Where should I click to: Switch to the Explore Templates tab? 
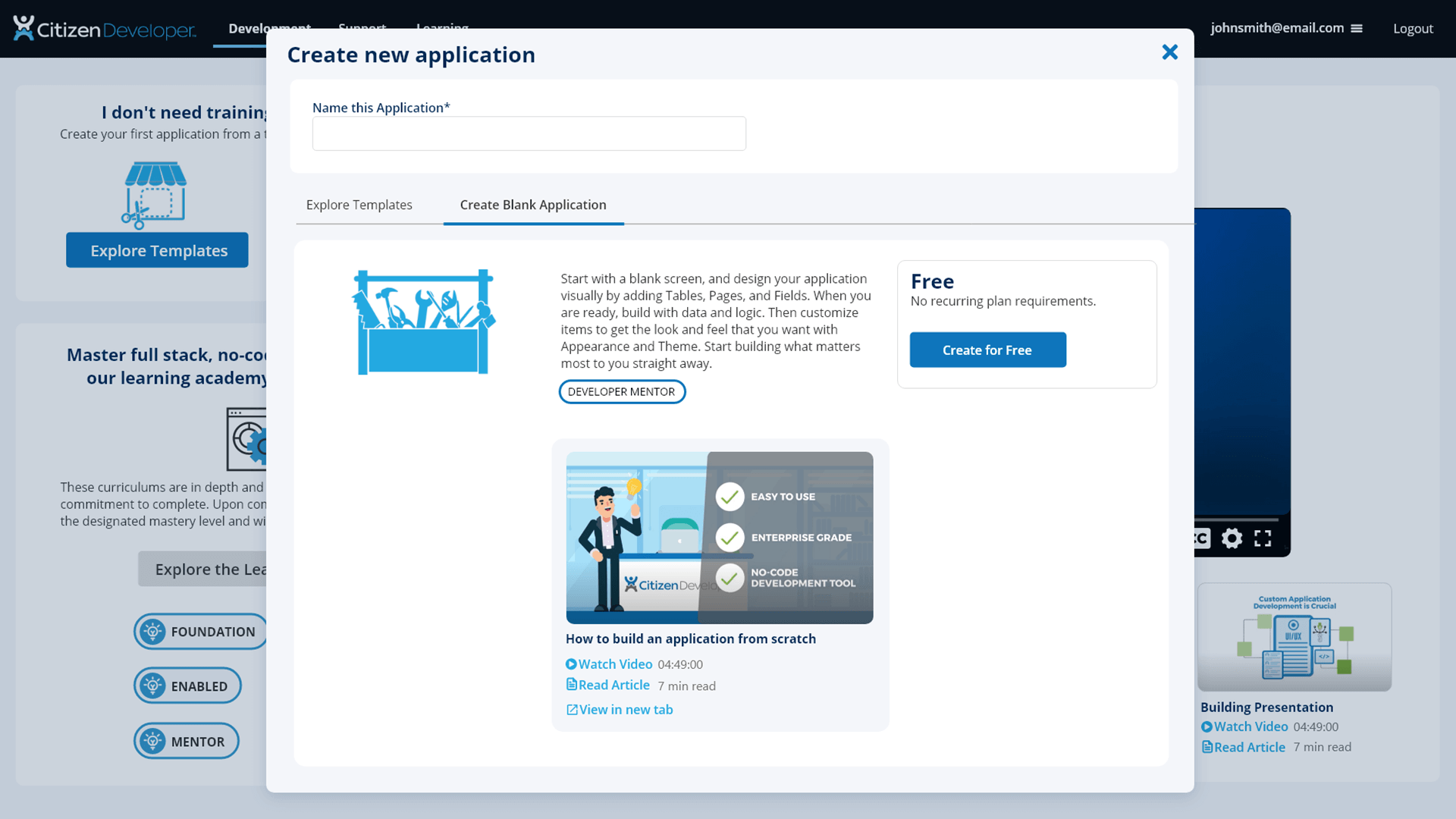(359, 205)
